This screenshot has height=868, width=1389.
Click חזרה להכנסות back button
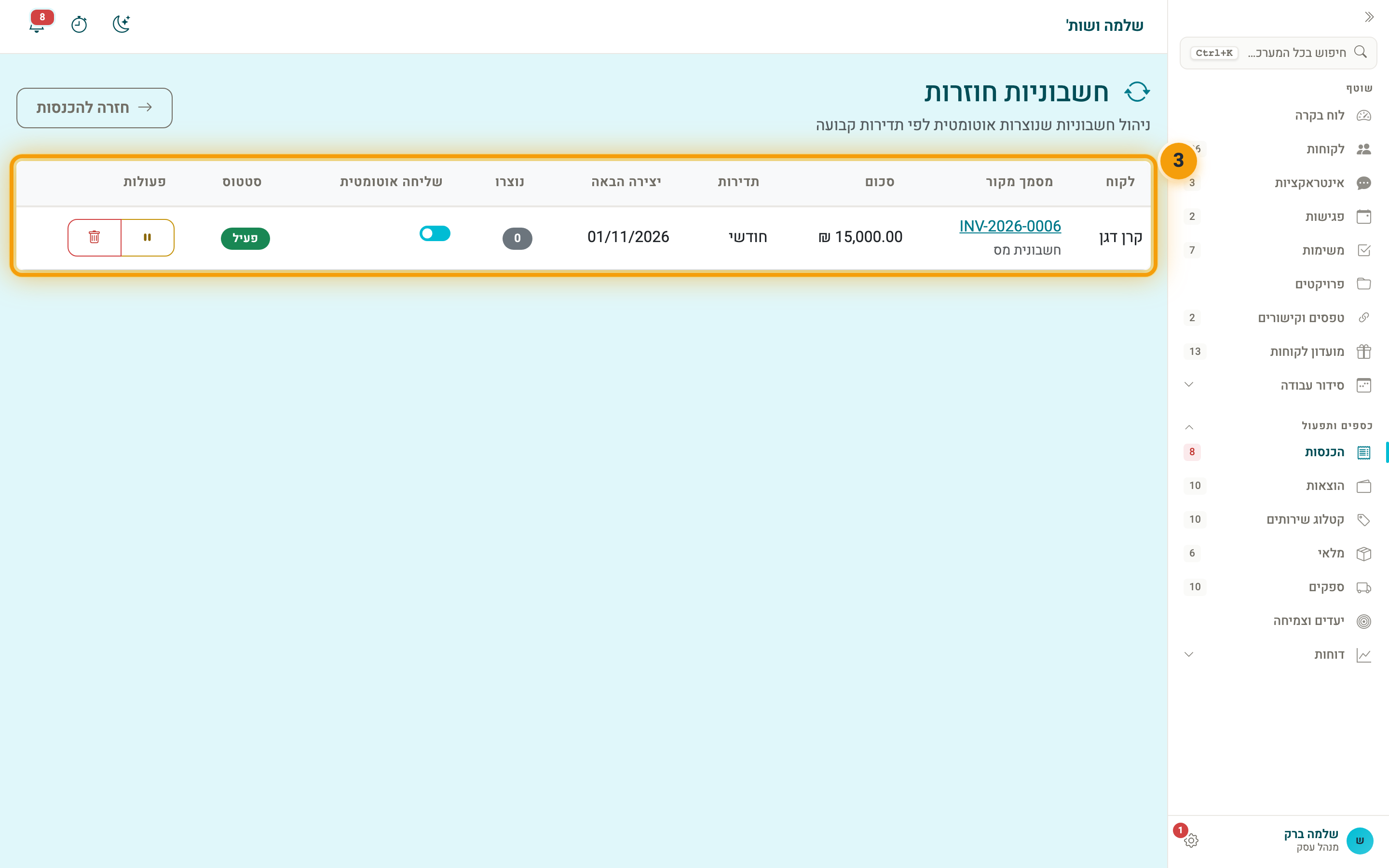click(x=95, y=108)
